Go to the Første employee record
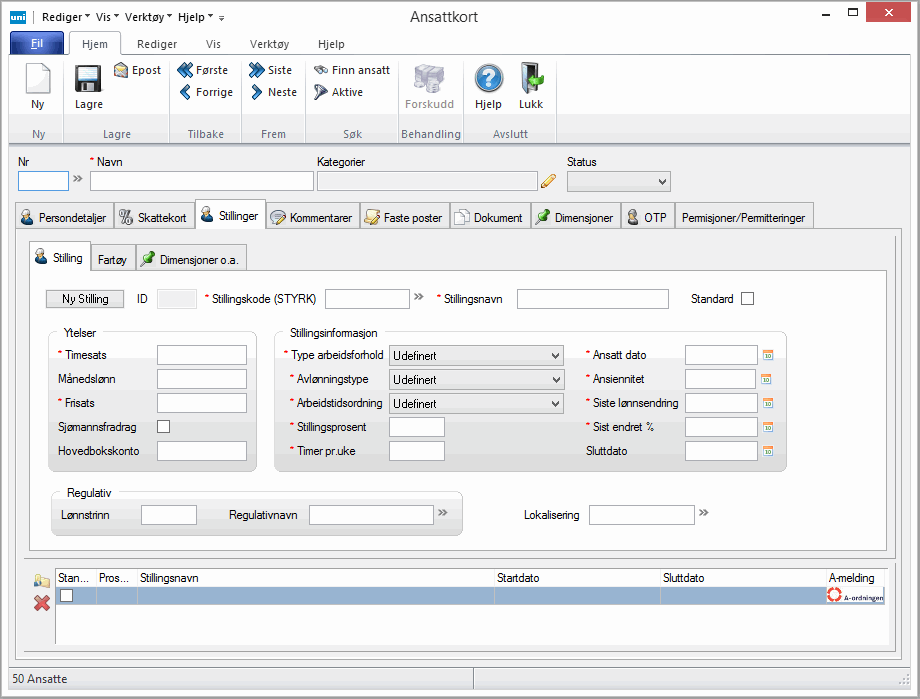This screenshot has height=699, width=920. pyautogui.click(x=203, y=70)
